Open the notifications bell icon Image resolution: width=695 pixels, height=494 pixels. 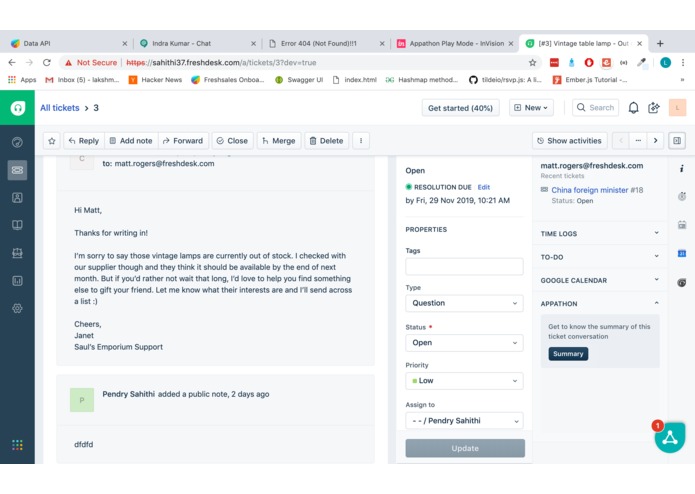click(633, 108)
